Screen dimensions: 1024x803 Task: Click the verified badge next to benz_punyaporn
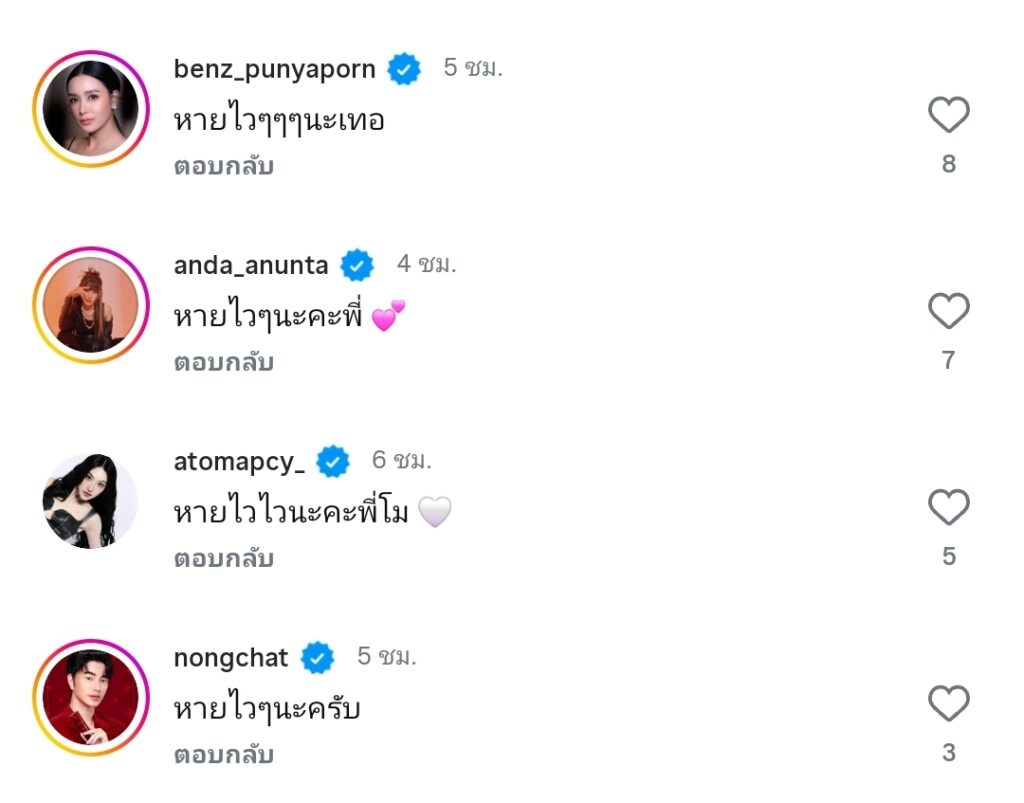(x=404, y=69)
